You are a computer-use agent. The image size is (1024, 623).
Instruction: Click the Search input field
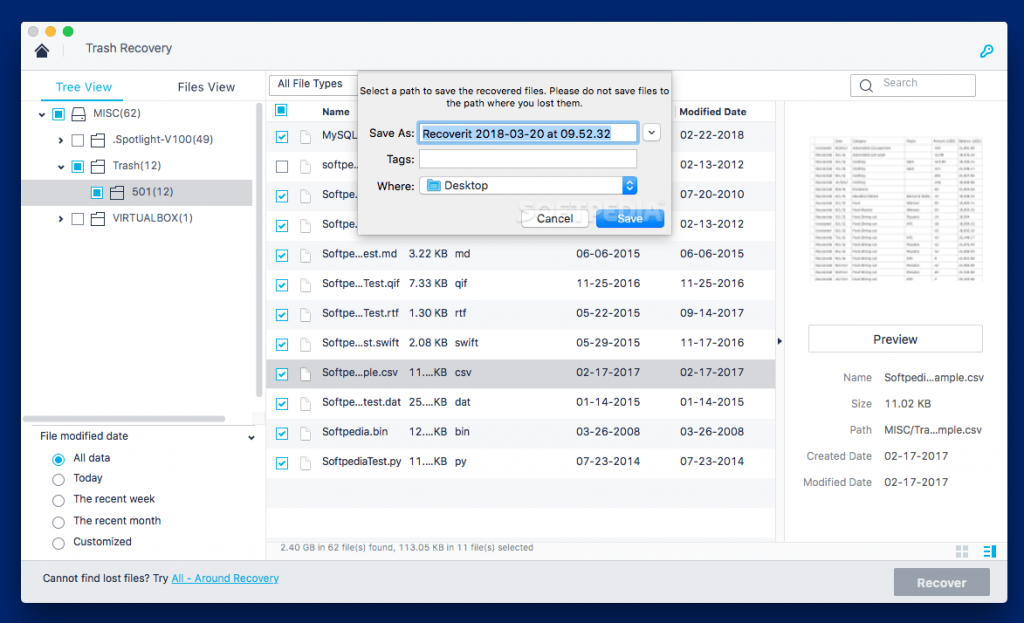point(913,85)
